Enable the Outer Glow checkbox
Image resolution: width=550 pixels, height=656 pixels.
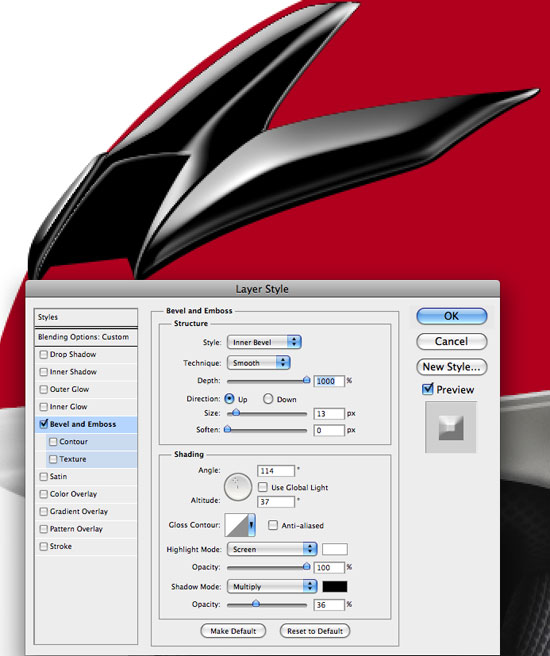click(43, 390)
